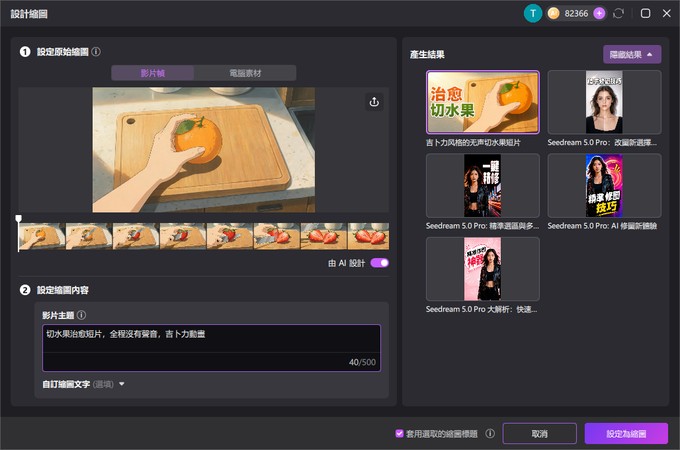Screen dimensions: 680x450
Task: Open info icon beside 設定原始縮圖
Action: (x=96, y=52)
